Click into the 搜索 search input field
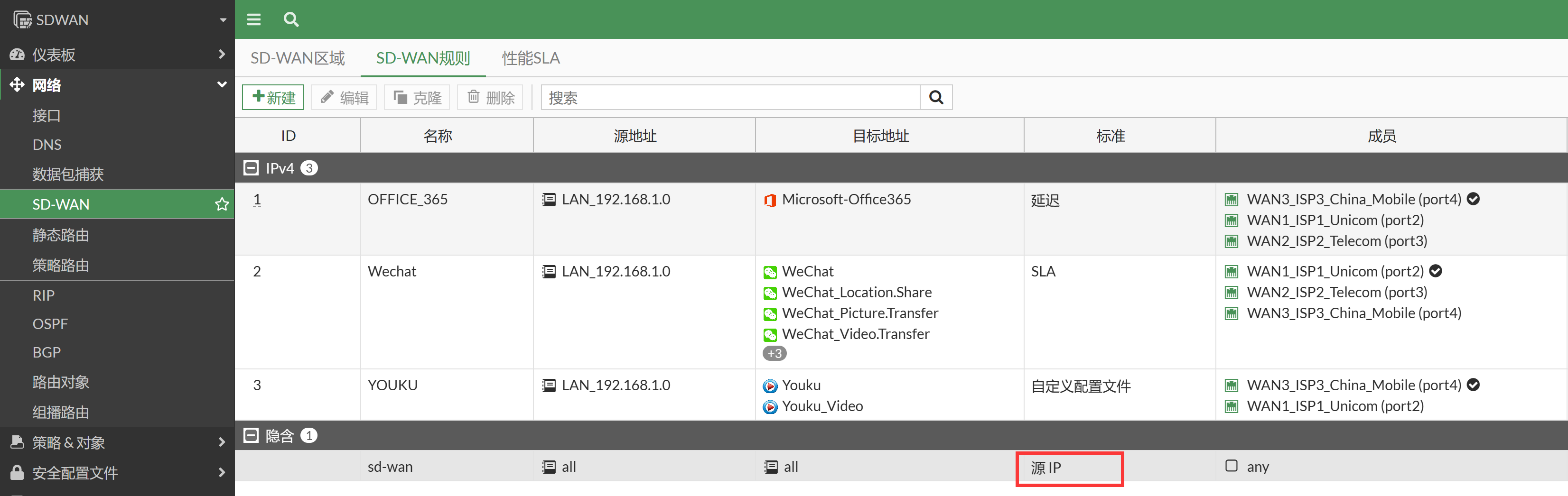Viewport: 1568px width, 496px height. click(730, 97)
